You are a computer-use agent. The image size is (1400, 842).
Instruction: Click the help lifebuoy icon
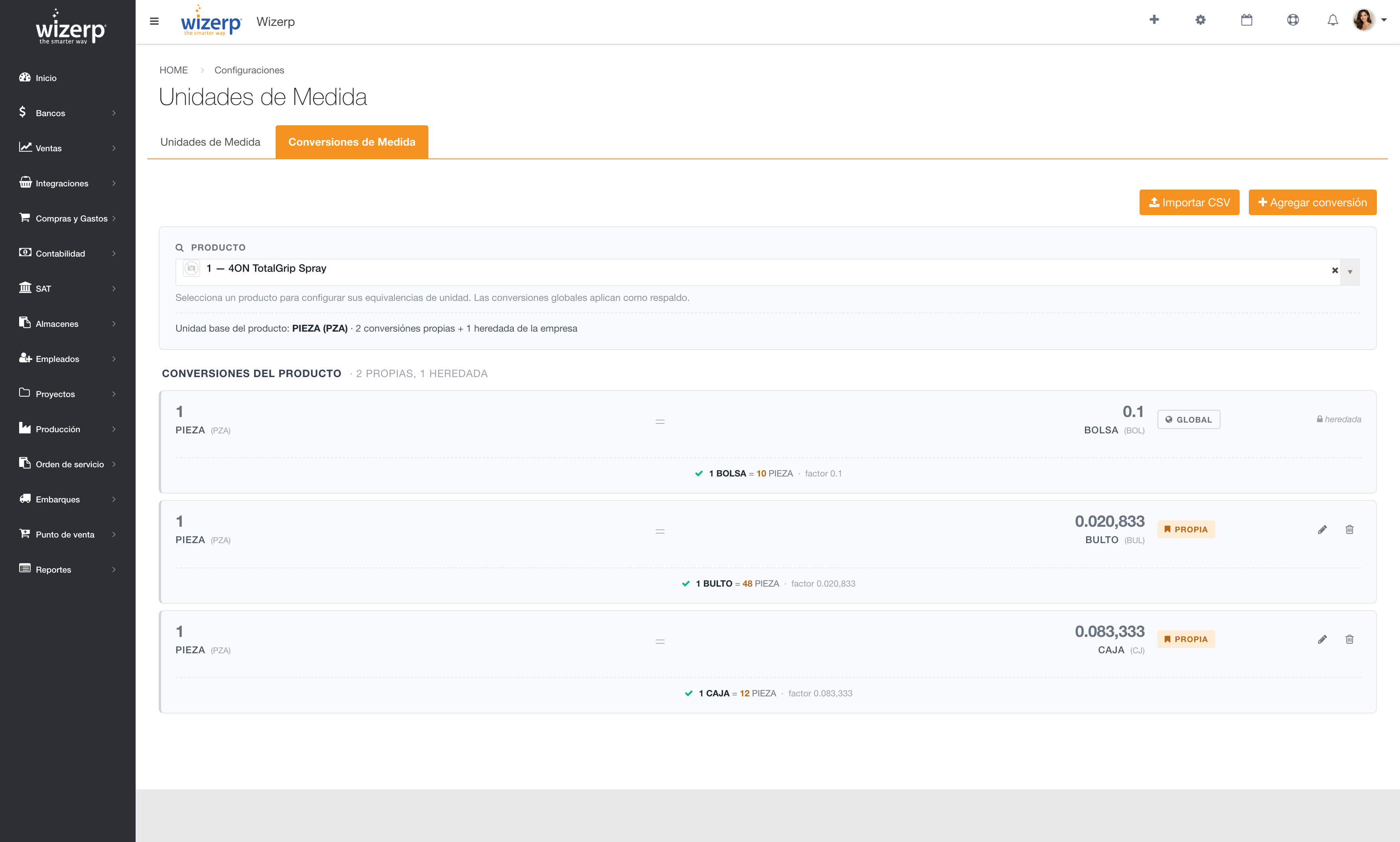coord(1293,20)
